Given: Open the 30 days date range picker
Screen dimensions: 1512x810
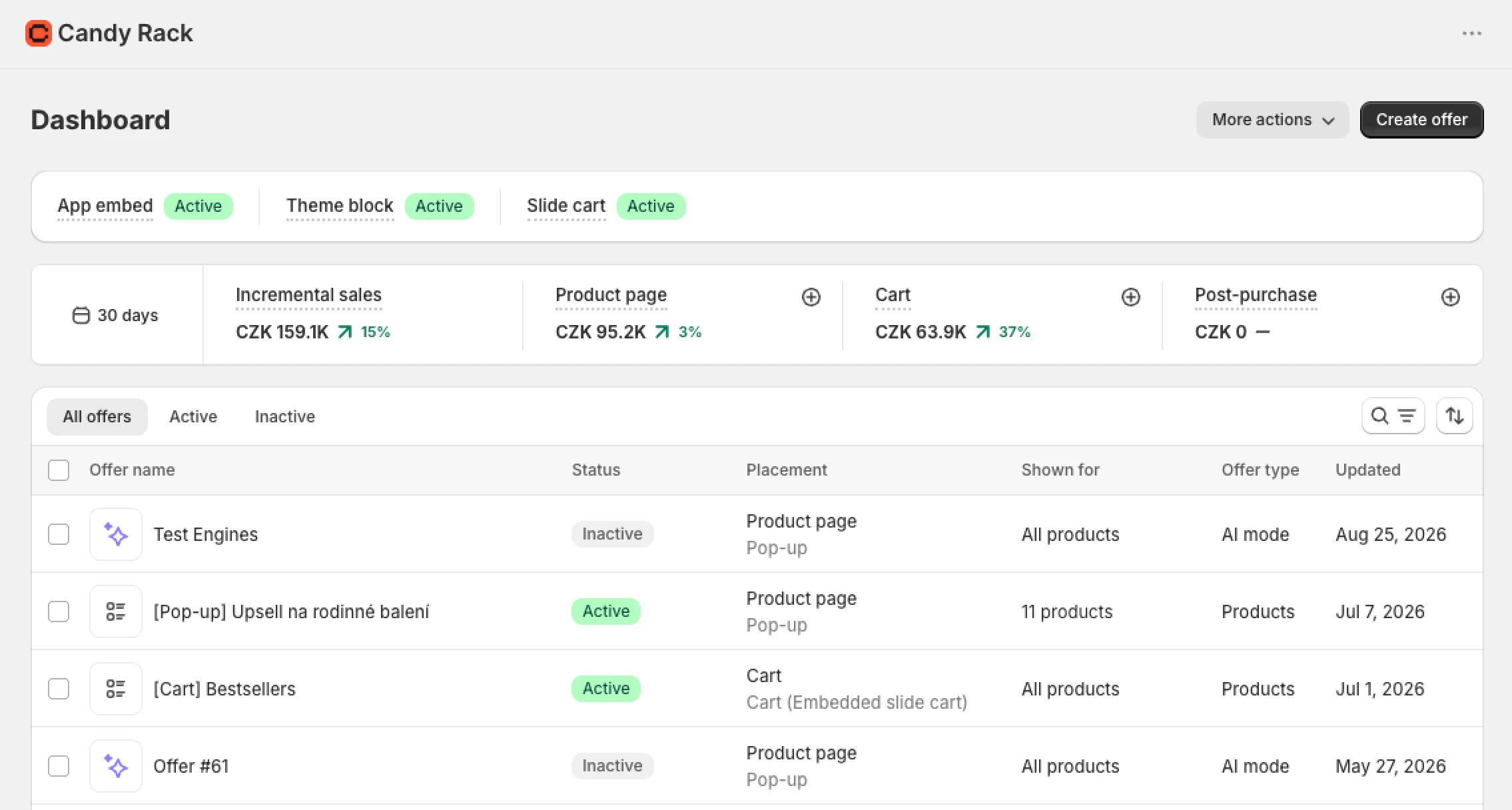Looking at the screenshot, I should click(115, 315).
